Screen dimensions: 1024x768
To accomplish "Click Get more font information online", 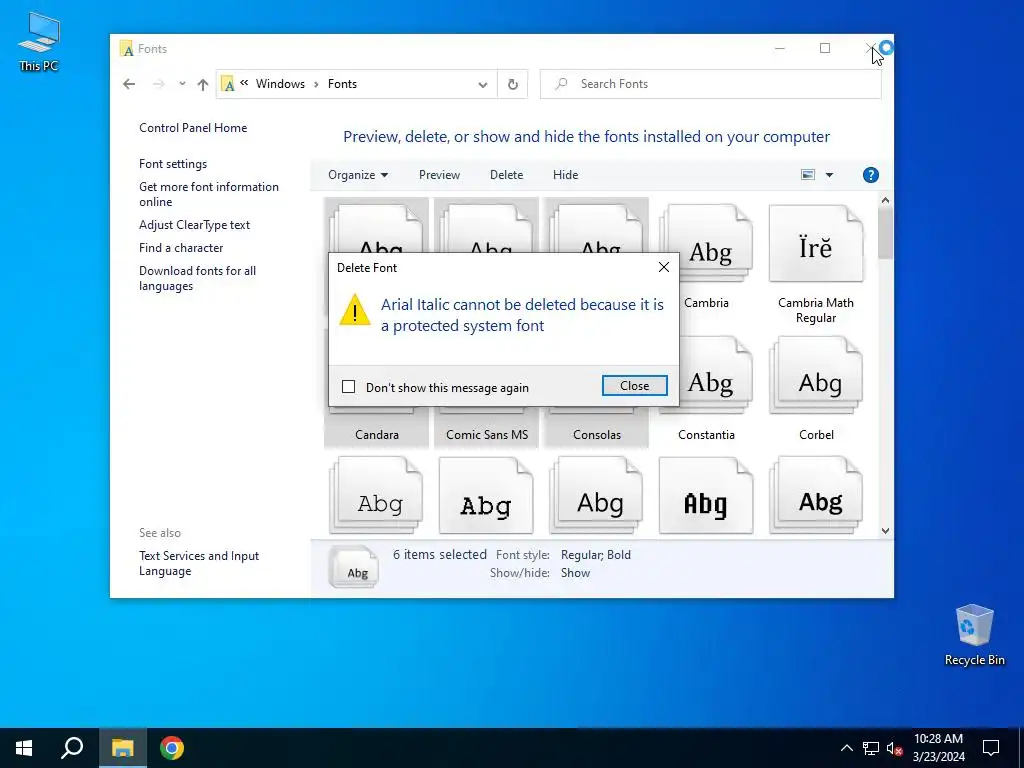I will pos(209,194).
